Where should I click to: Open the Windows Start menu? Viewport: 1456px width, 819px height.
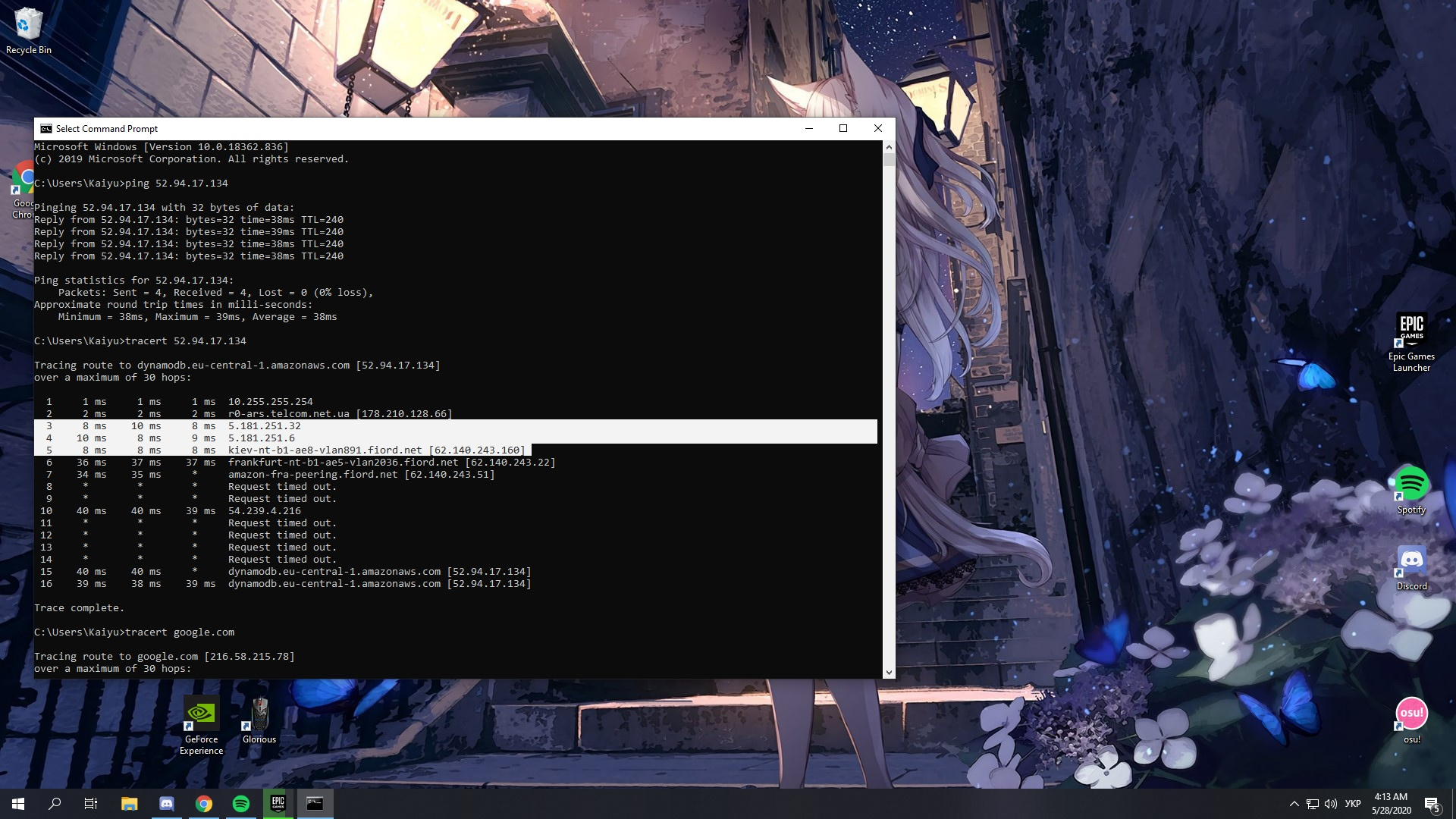pyautogui.click(x=18, y=804)
